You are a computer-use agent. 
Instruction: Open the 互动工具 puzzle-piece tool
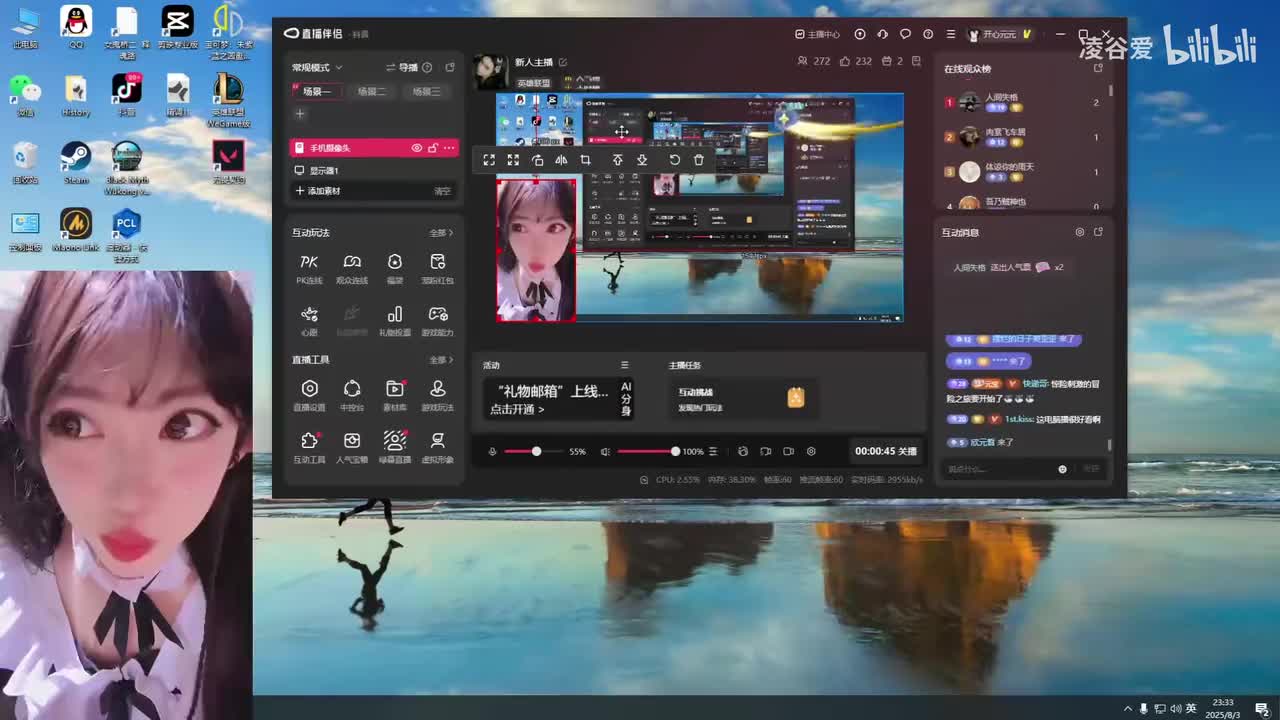309,448
